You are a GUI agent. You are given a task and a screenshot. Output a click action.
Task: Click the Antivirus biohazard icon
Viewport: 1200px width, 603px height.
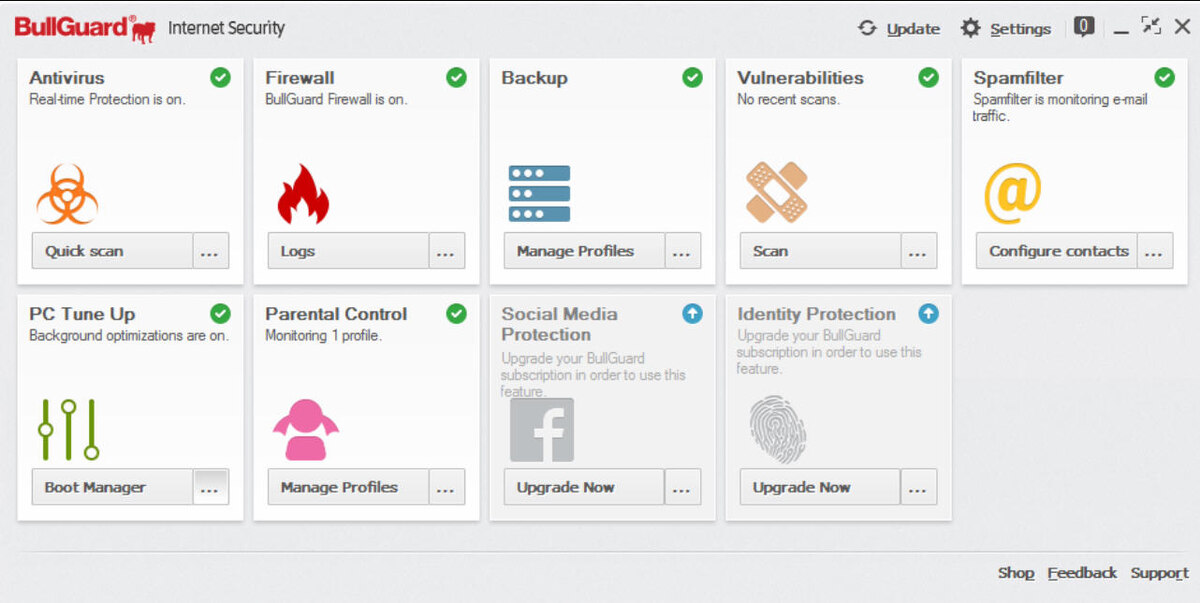pos(67,194)
